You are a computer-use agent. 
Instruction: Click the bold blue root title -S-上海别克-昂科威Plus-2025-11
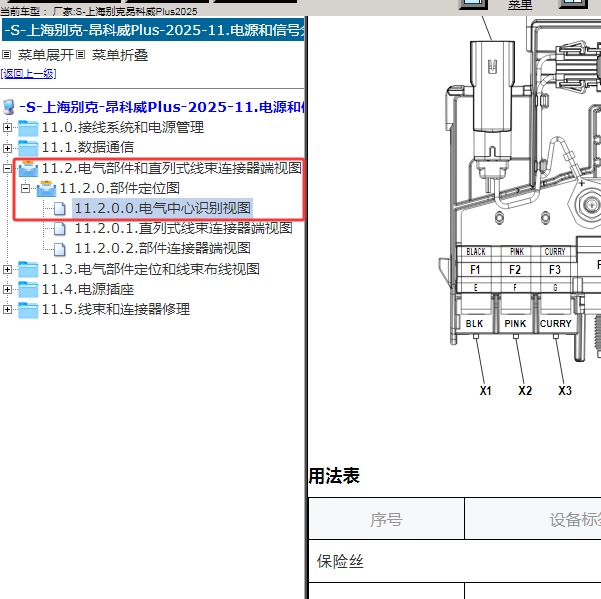click(161, 107)
